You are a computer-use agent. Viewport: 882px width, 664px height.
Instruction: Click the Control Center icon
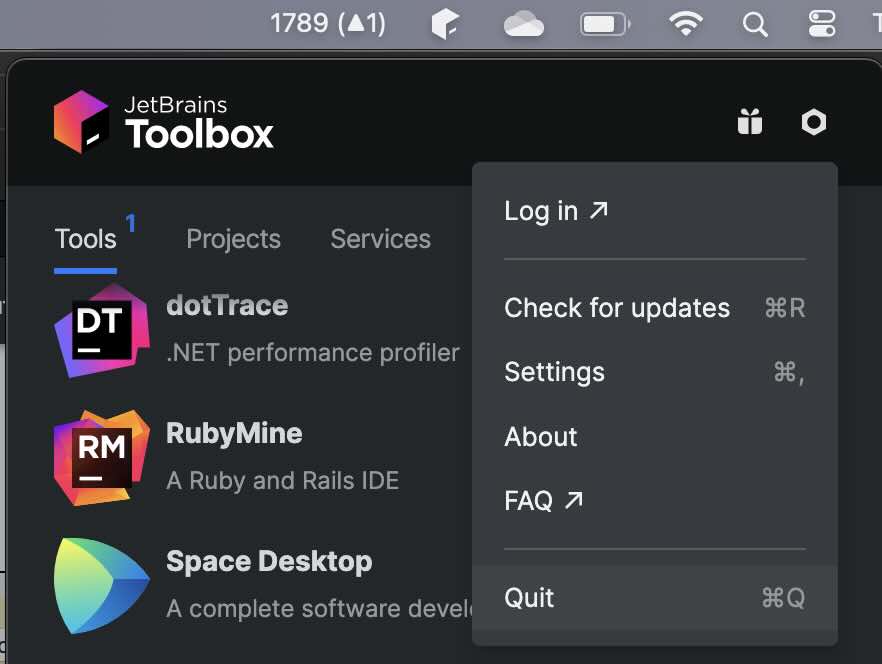pyautogui.click(x=820, y=23)
